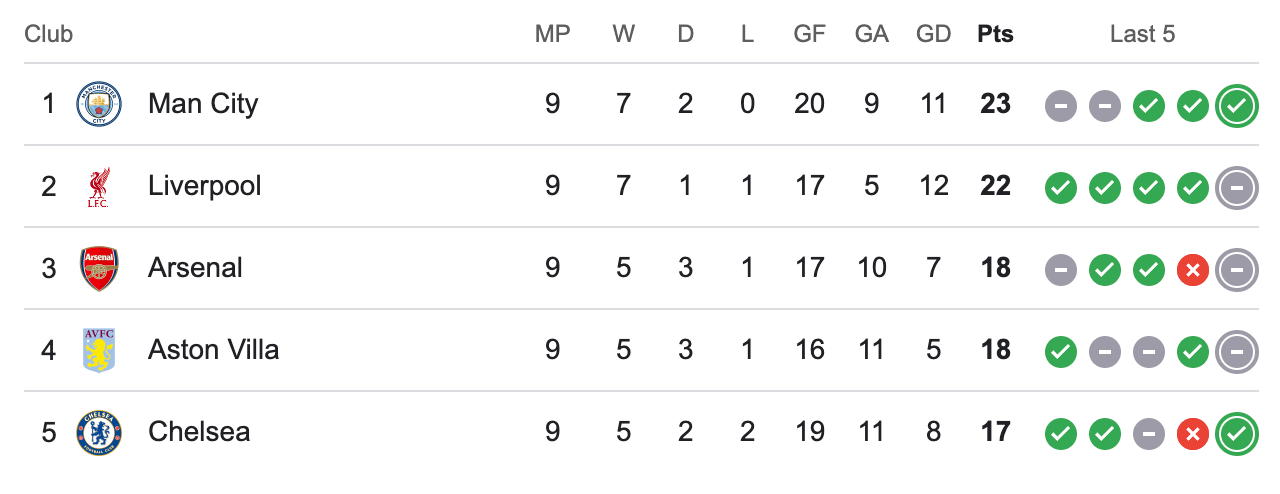Click the Chelsea club crest
Screen dimensions: 1280x494
coord(98,432)
